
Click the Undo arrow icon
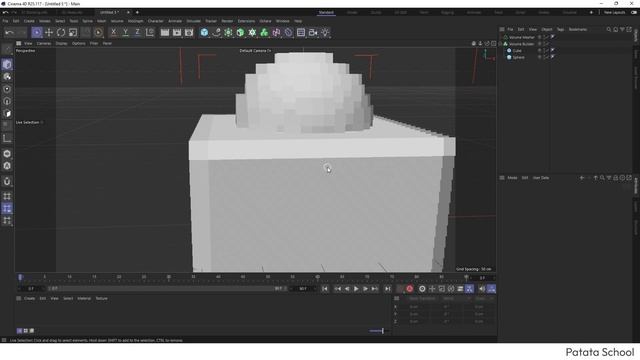point(10,32)
